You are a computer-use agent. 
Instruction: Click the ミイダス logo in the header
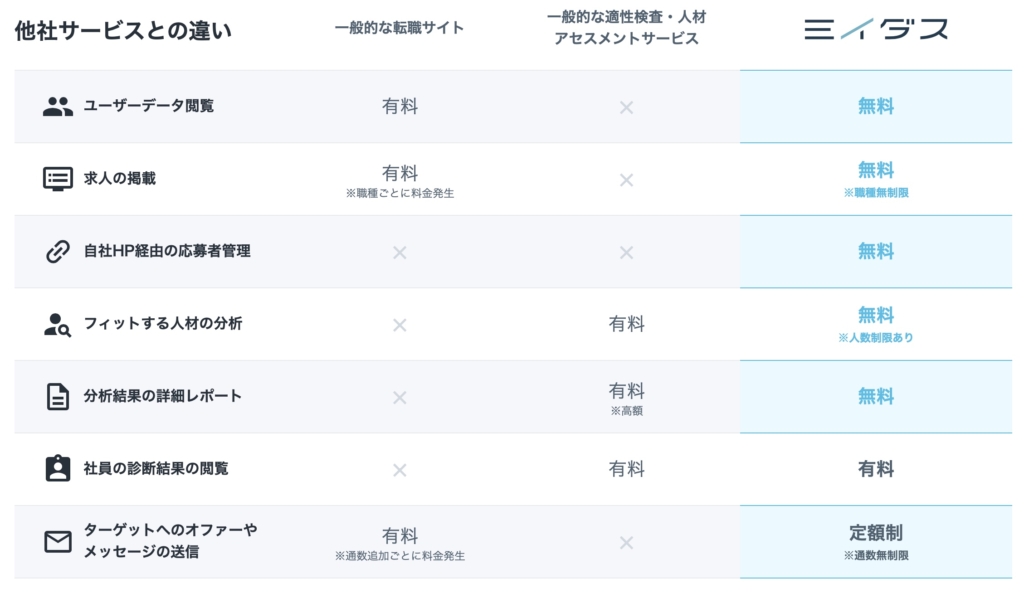[876, 29]
